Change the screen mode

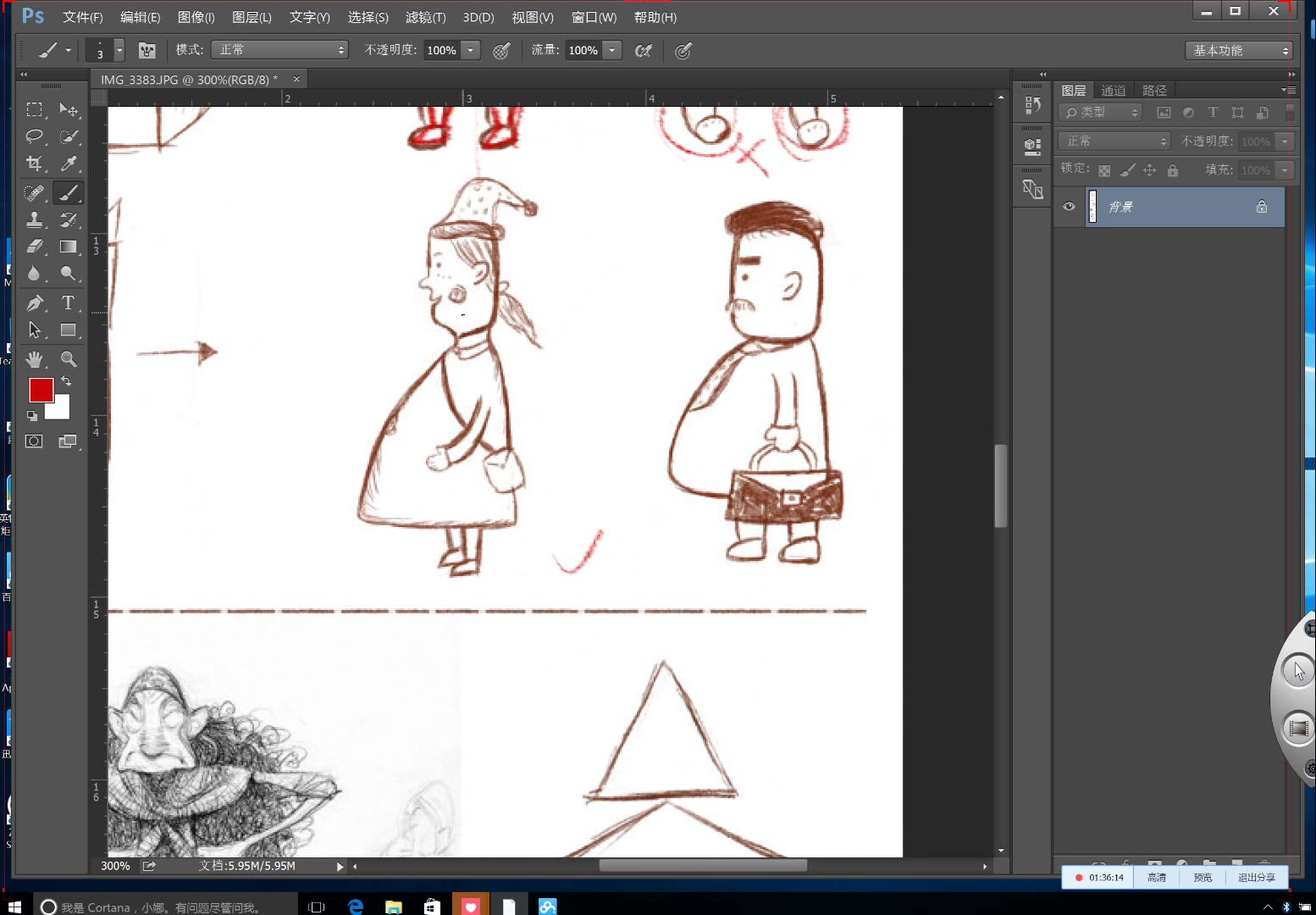(x=69, y=441)
